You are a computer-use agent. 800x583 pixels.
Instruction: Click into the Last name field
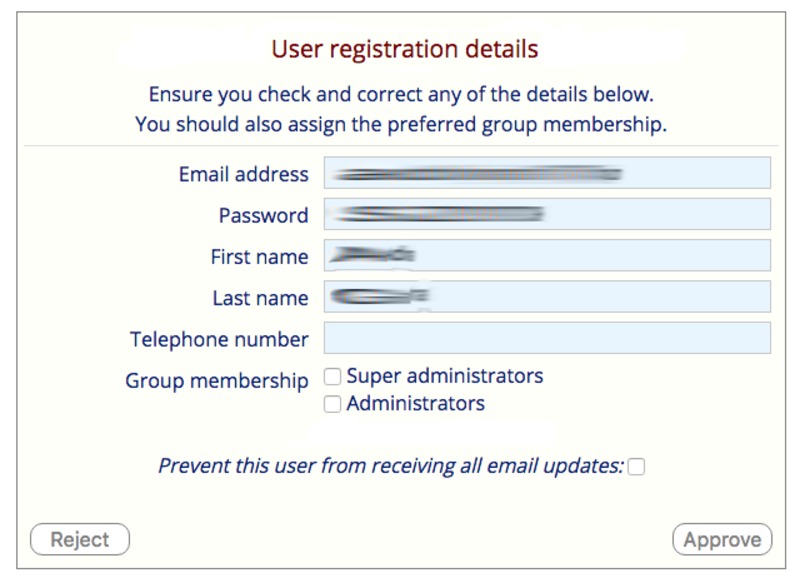pyautogui.click(x=547, y=297)
